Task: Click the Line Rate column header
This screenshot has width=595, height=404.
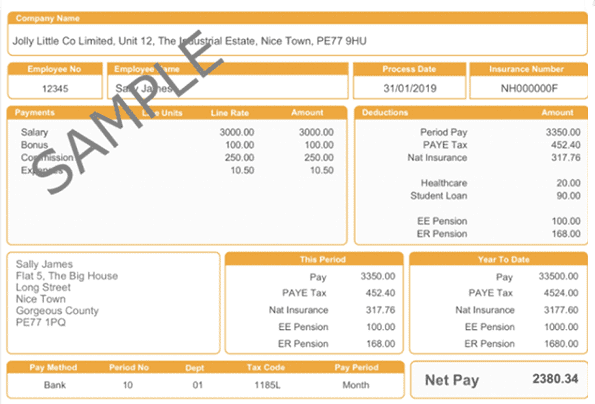Action: coord(230,113)
